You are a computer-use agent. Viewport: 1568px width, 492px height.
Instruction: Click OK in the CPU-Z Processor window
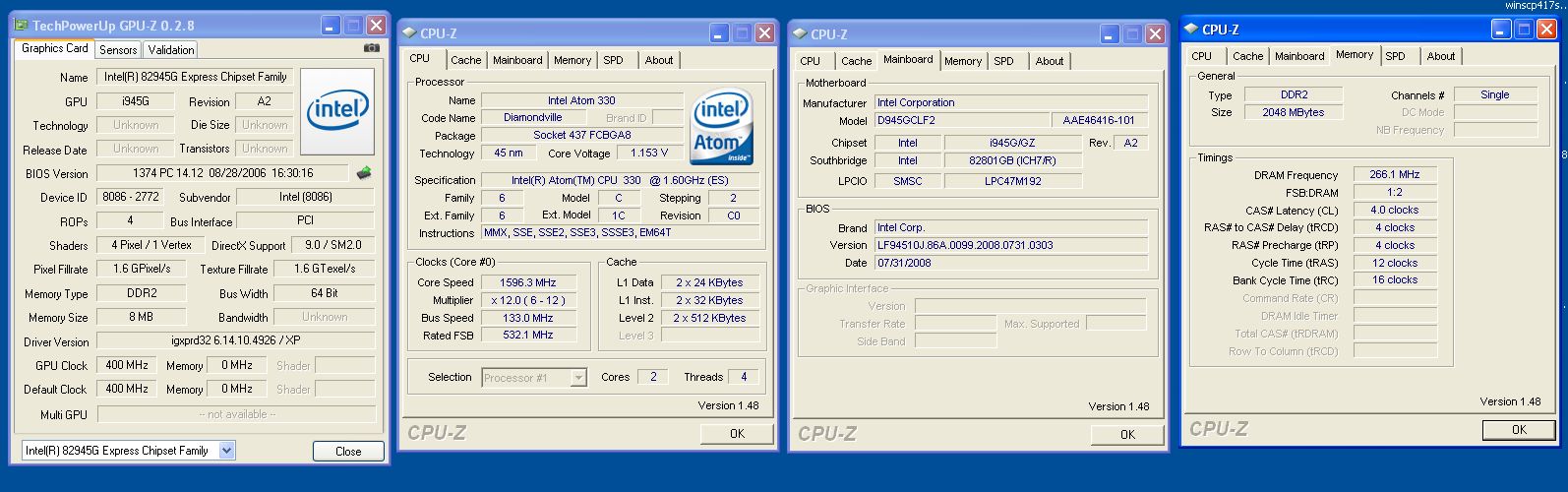[737, 433]
